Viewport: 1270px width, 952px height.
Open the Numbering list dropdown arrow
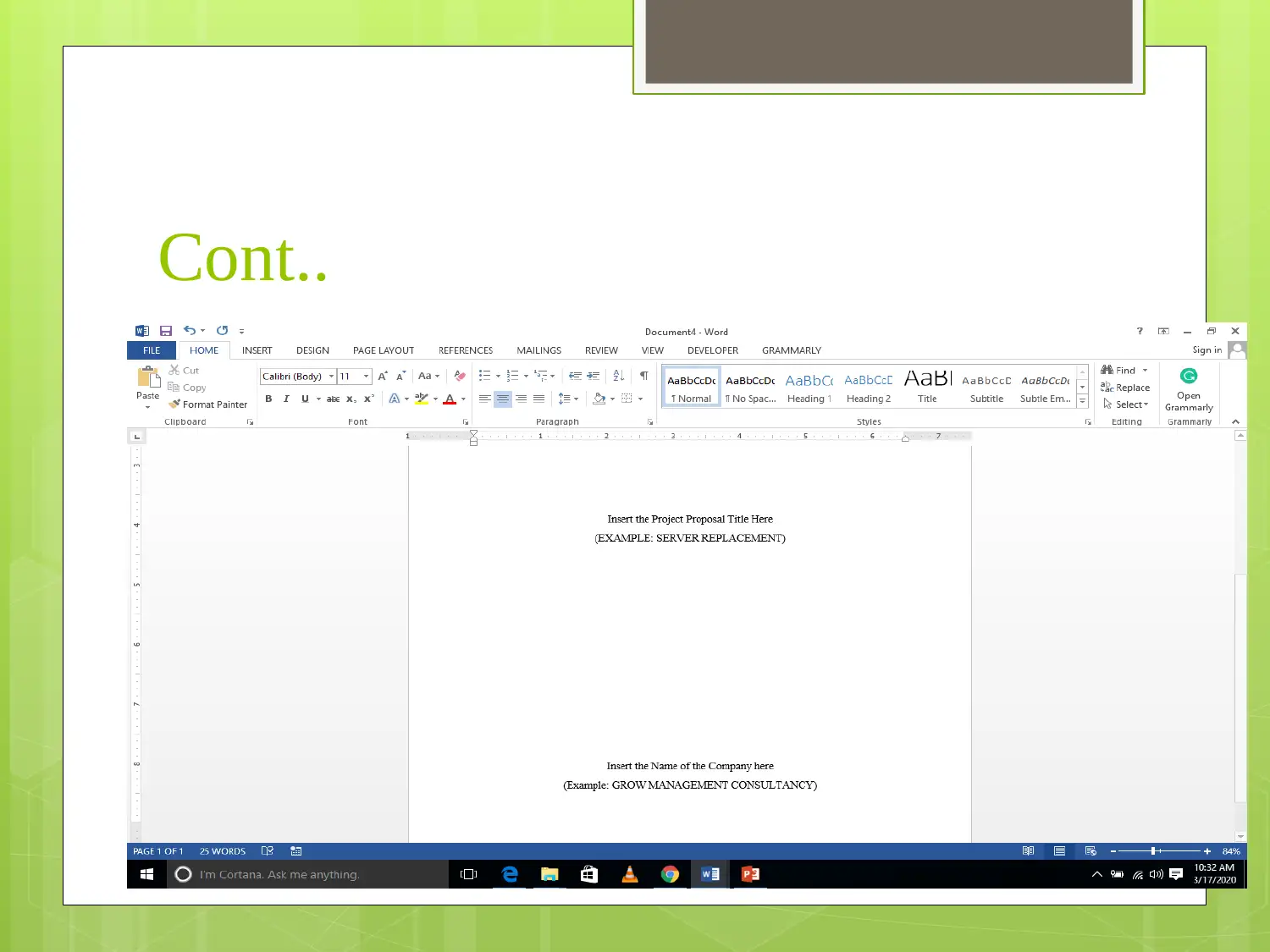[x=526, y=377]
